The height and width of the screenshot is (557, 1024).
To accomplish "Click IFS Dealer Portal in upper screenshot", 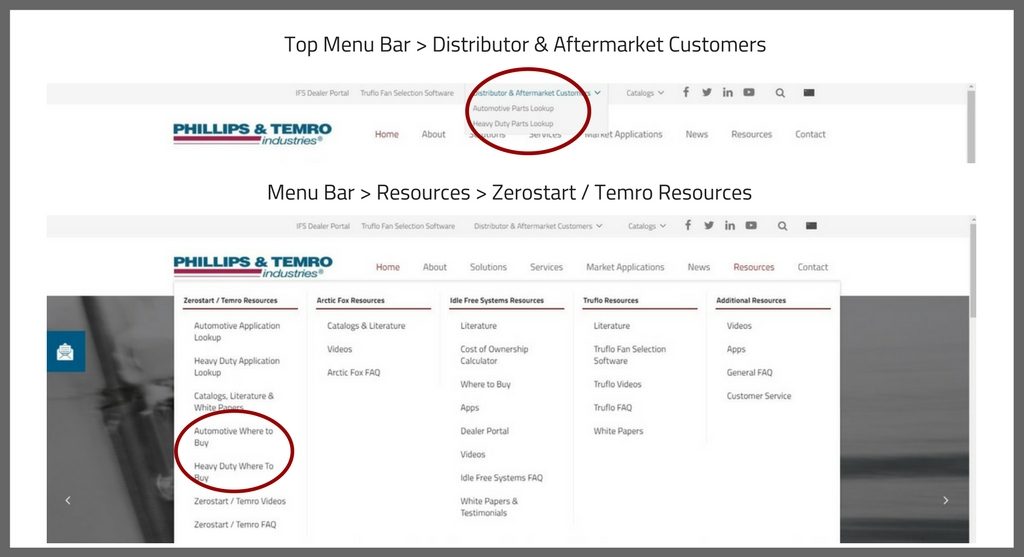I will coord(322,93).
